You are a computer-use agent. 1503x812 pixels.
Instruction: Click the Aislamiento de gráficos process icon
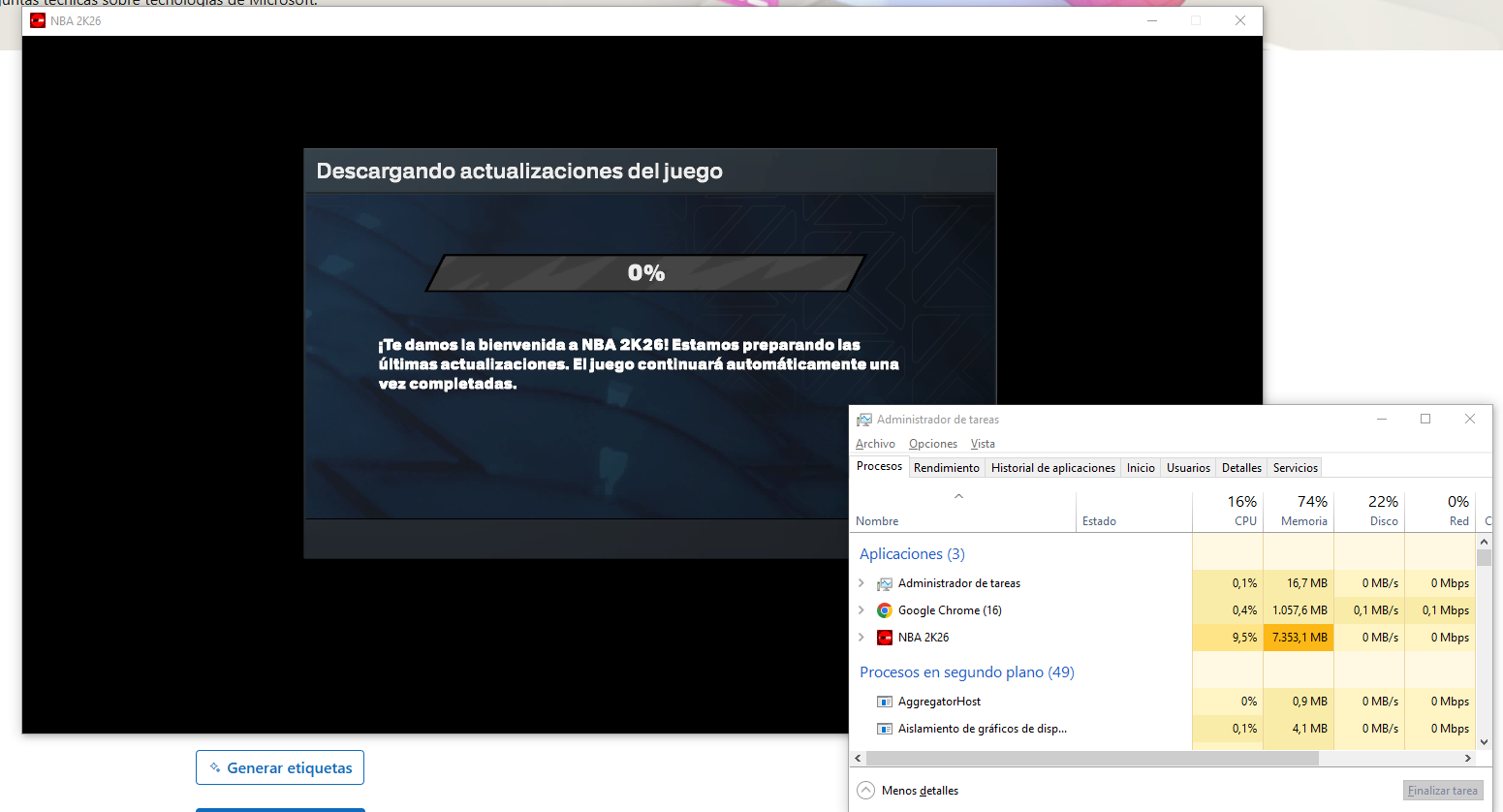(x=885, y=729)
